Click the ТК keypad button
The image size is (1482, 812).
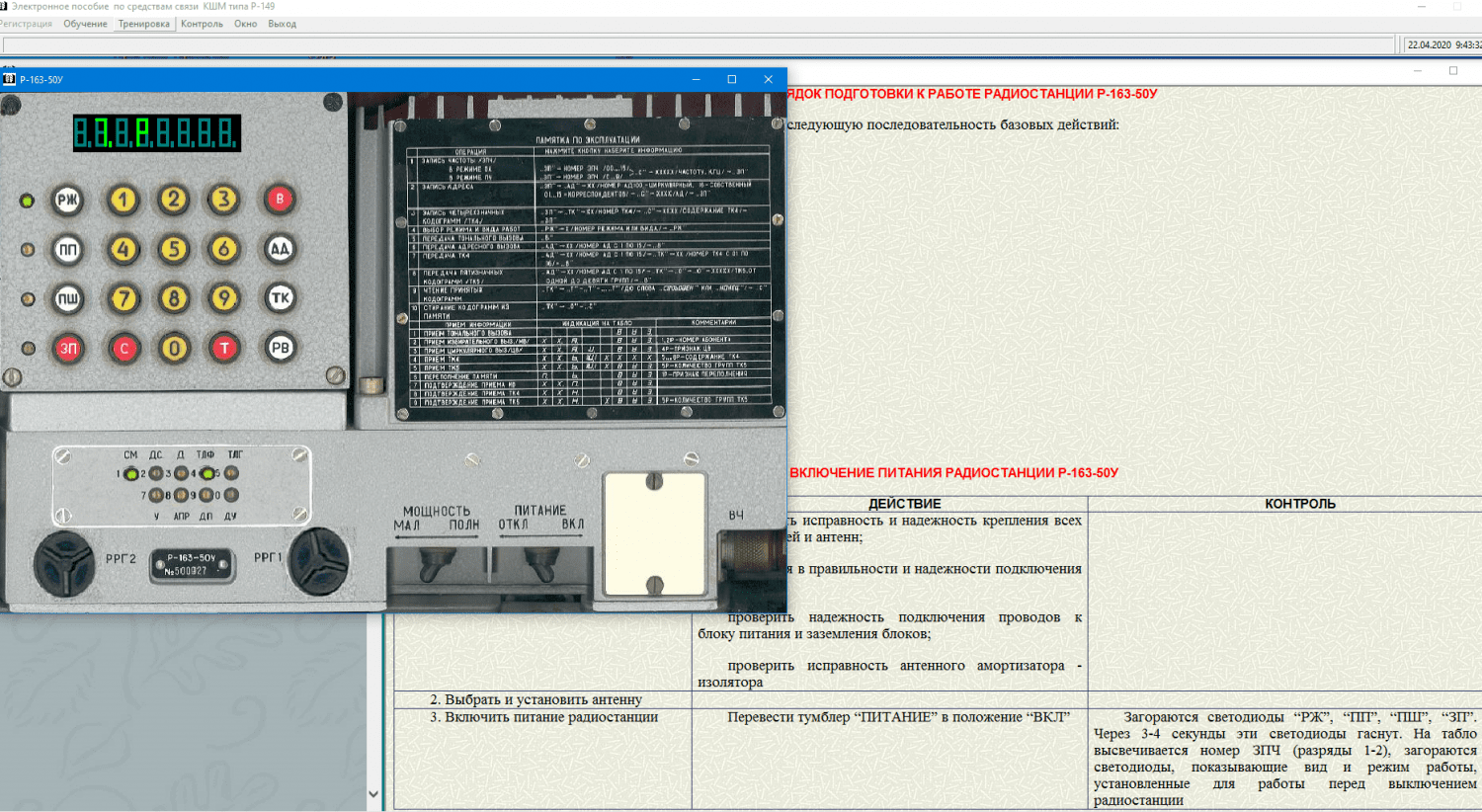click(x=280, y=298)
